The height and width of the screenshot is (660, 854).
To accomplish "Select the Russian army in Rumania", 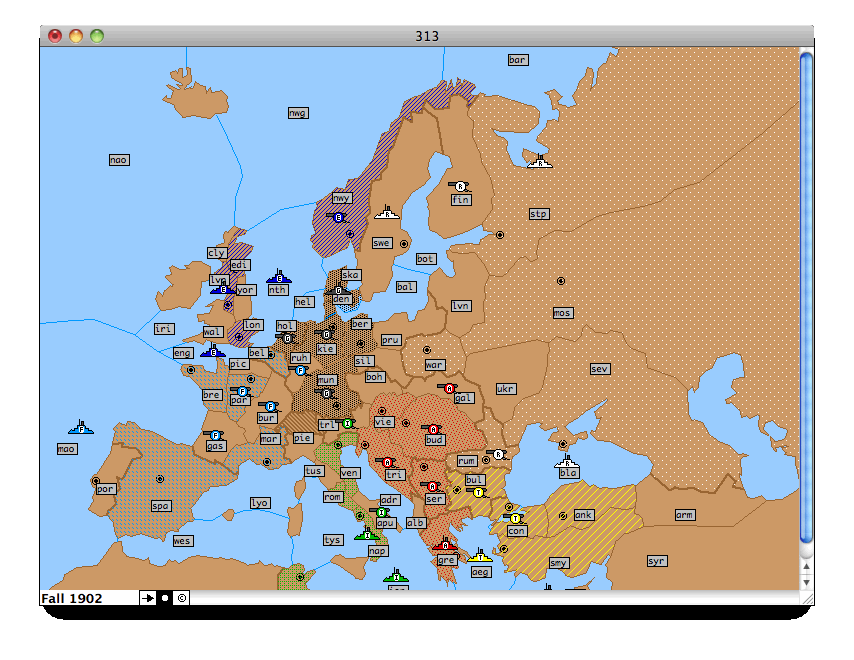I will pyautogui.click(x=497, y=454).
